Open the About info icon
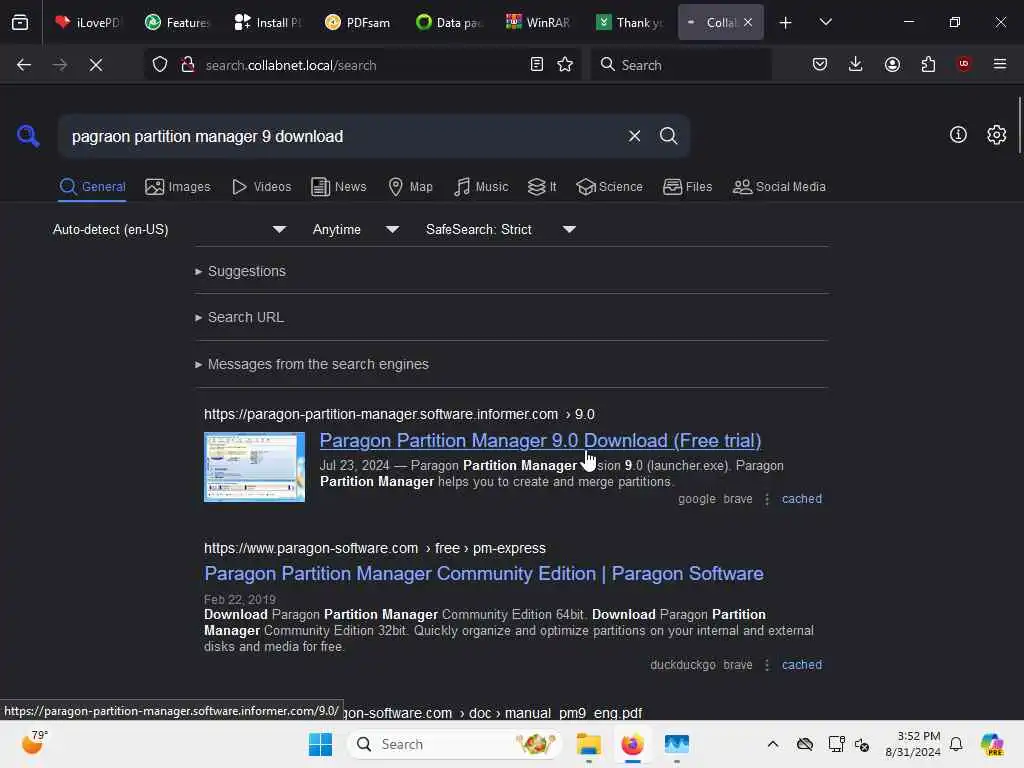Image resolution: width=1024 pixels, height=768 pixels. coord(957,135)
